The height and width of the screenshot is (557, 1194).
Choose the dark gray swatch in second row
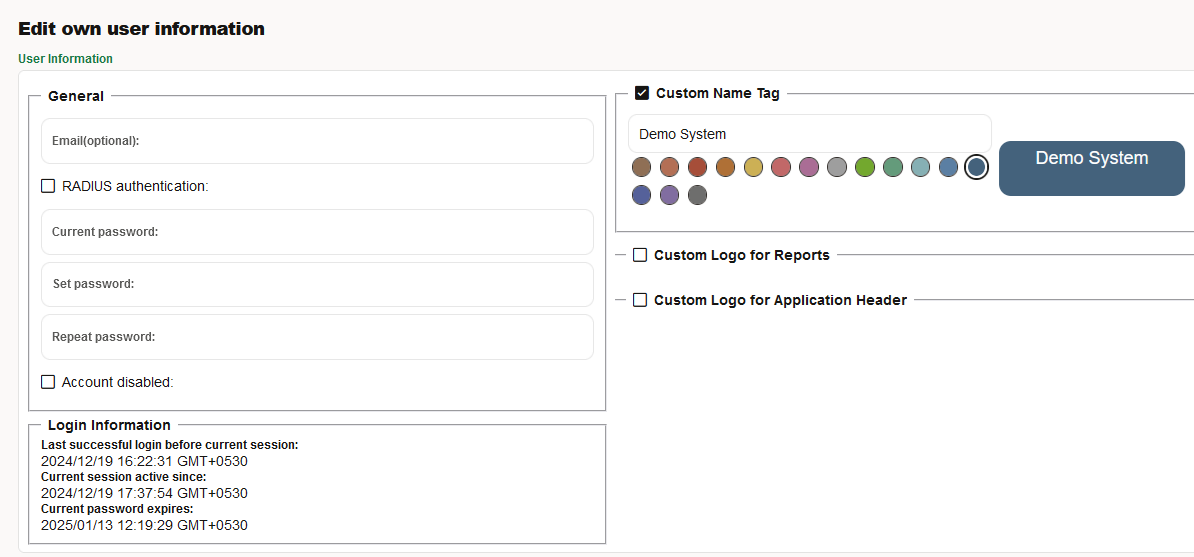tap(697, 195)
